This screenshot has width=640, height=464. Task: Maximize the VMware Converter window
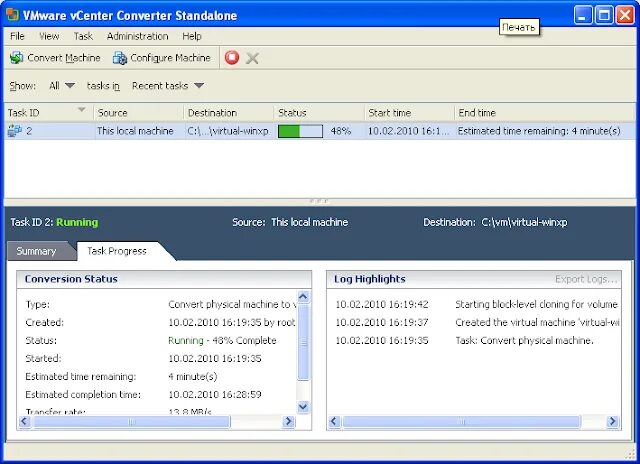tap(604, 15)
